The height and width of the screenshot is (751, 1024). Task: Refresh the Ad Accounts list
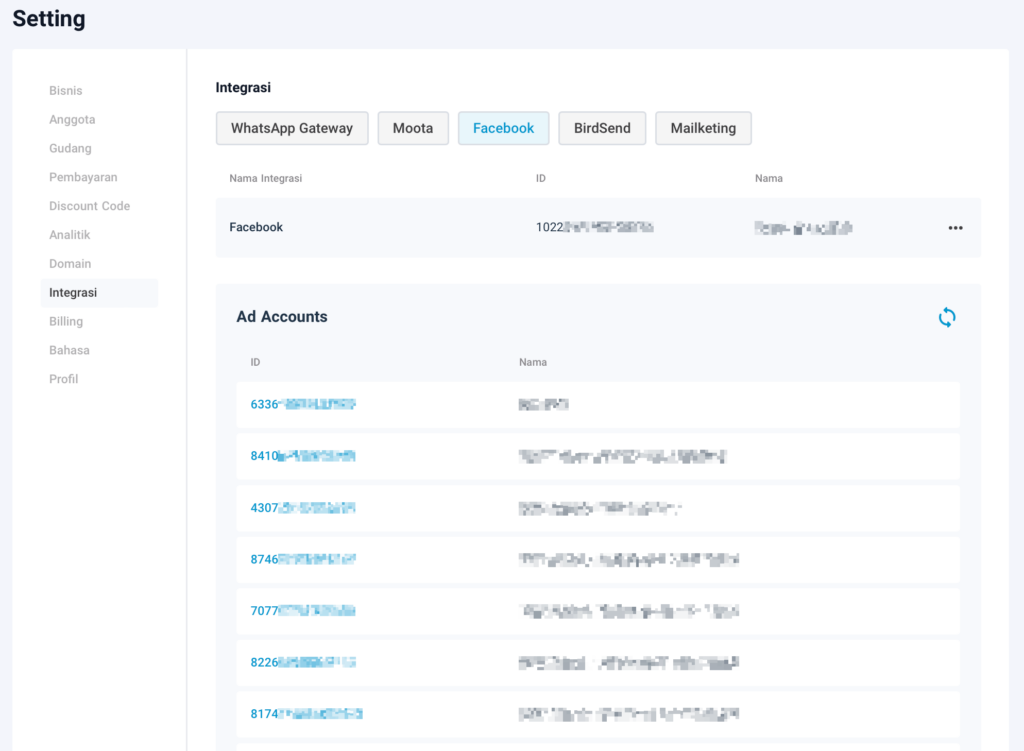(946, 317)
